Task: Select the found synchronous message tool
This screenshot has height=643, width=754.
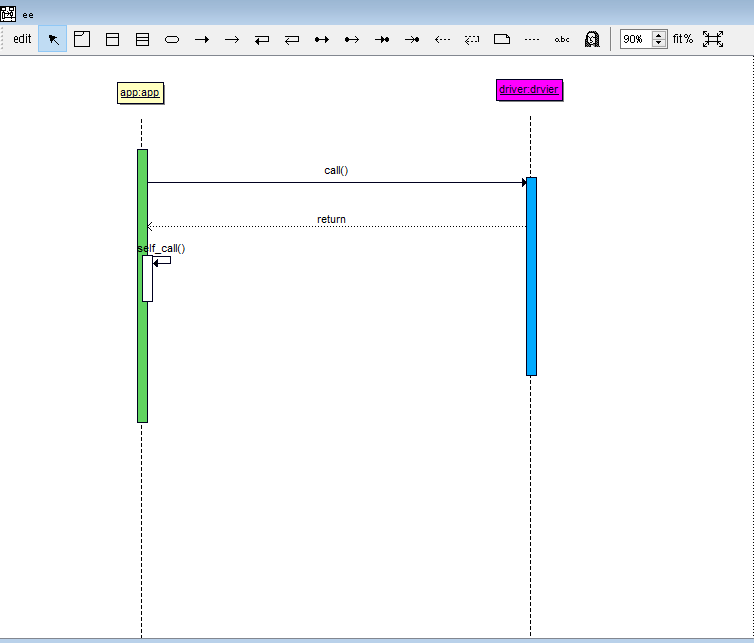Action: pos(322,39)
